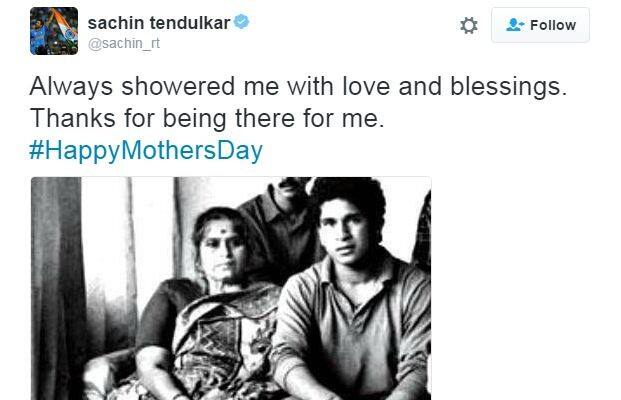Click the add-person icon inside Follow button
The image size is (621, 400).
coord(515,25)
